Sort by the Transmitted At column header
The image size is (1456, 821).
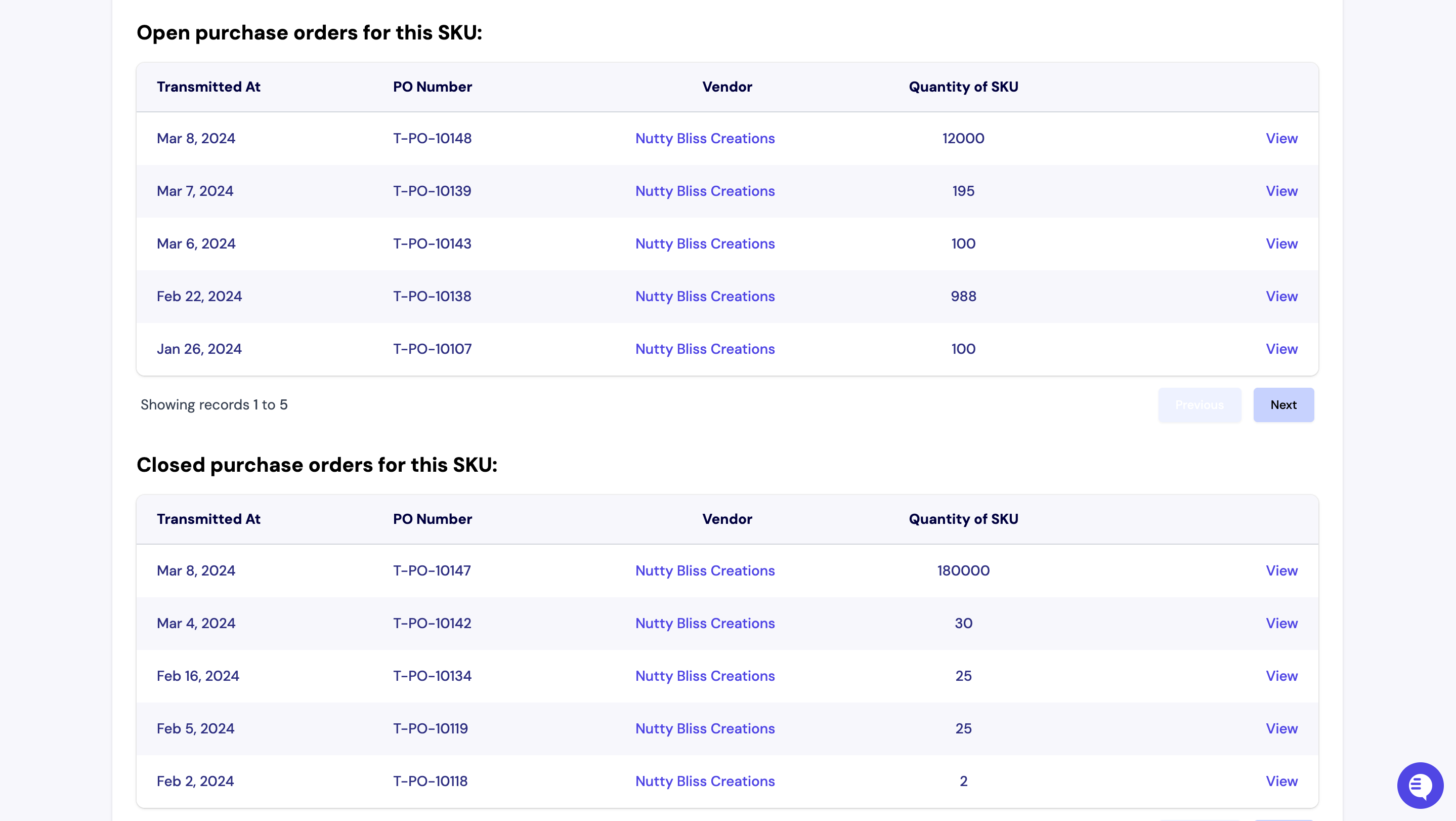click(x=208, y=87)
